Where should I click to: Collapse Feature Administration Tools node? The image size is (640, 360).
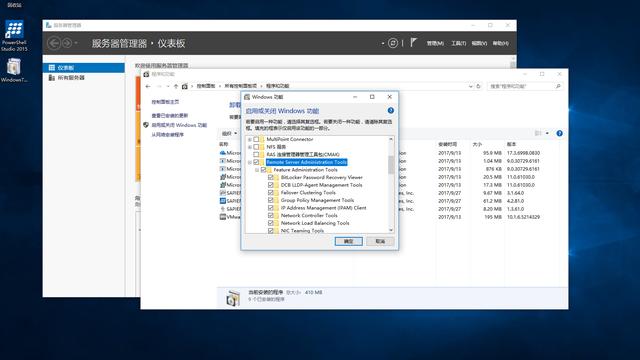257,170
